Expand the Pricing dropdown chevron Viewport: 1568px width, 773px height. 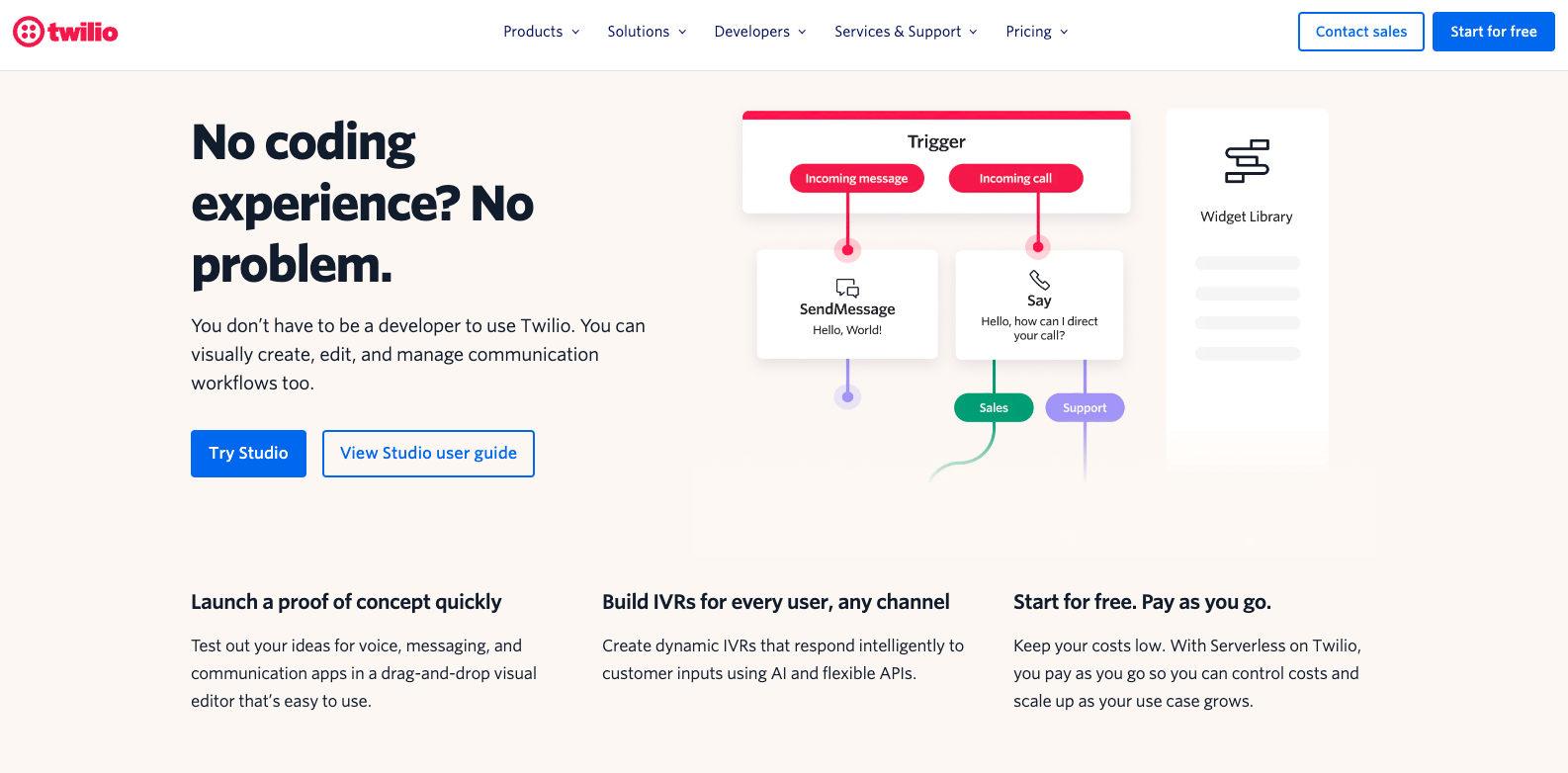coord(1064,32)
